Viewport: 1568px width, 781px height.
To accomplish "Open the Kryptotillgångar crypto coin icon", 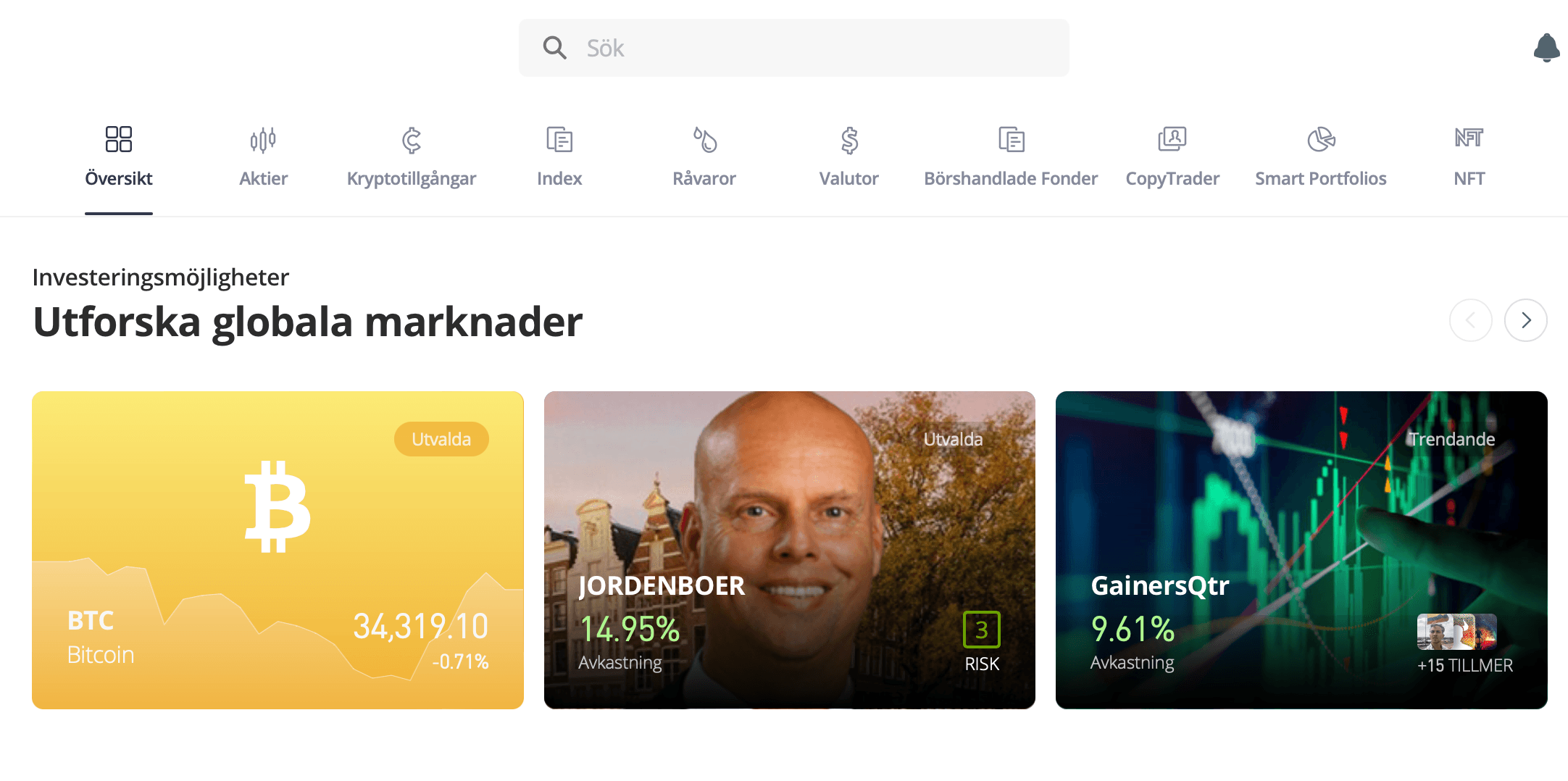I will [411, 140].
